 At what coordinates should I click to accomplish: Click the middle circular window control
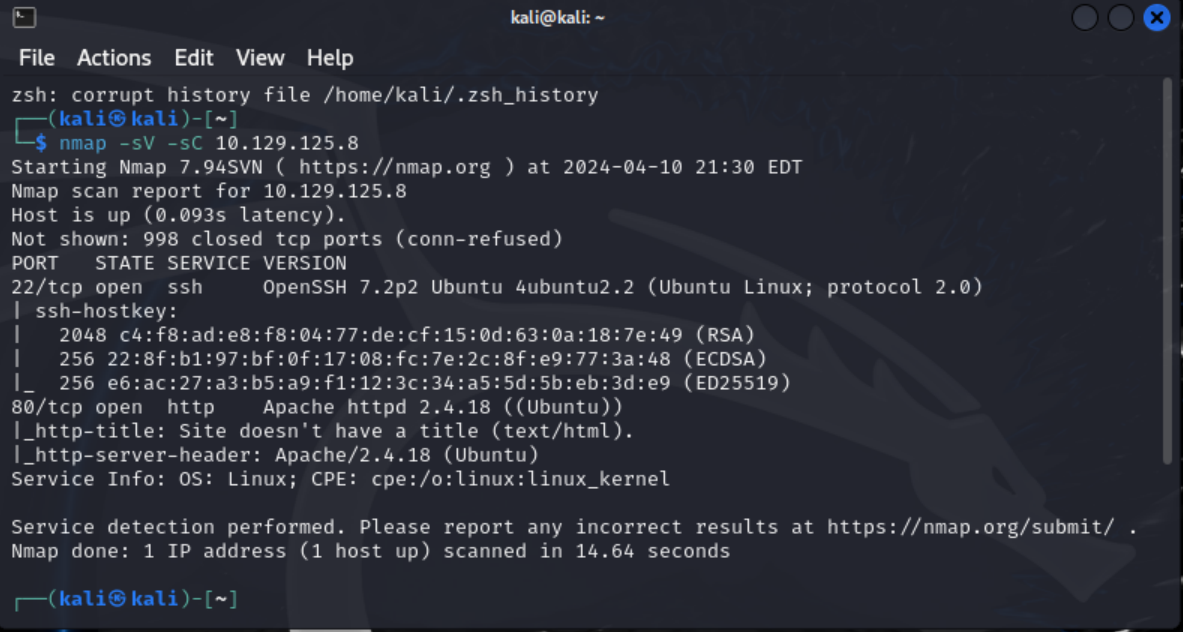[x=1121, y=17]
